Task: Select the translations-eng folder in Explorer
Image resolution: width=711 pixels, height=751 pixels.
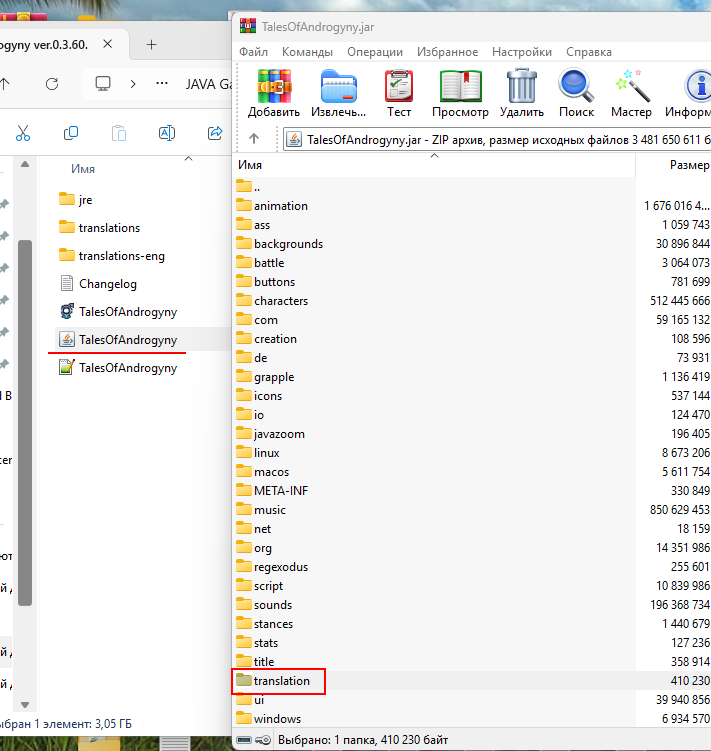Action: (112, 256)
